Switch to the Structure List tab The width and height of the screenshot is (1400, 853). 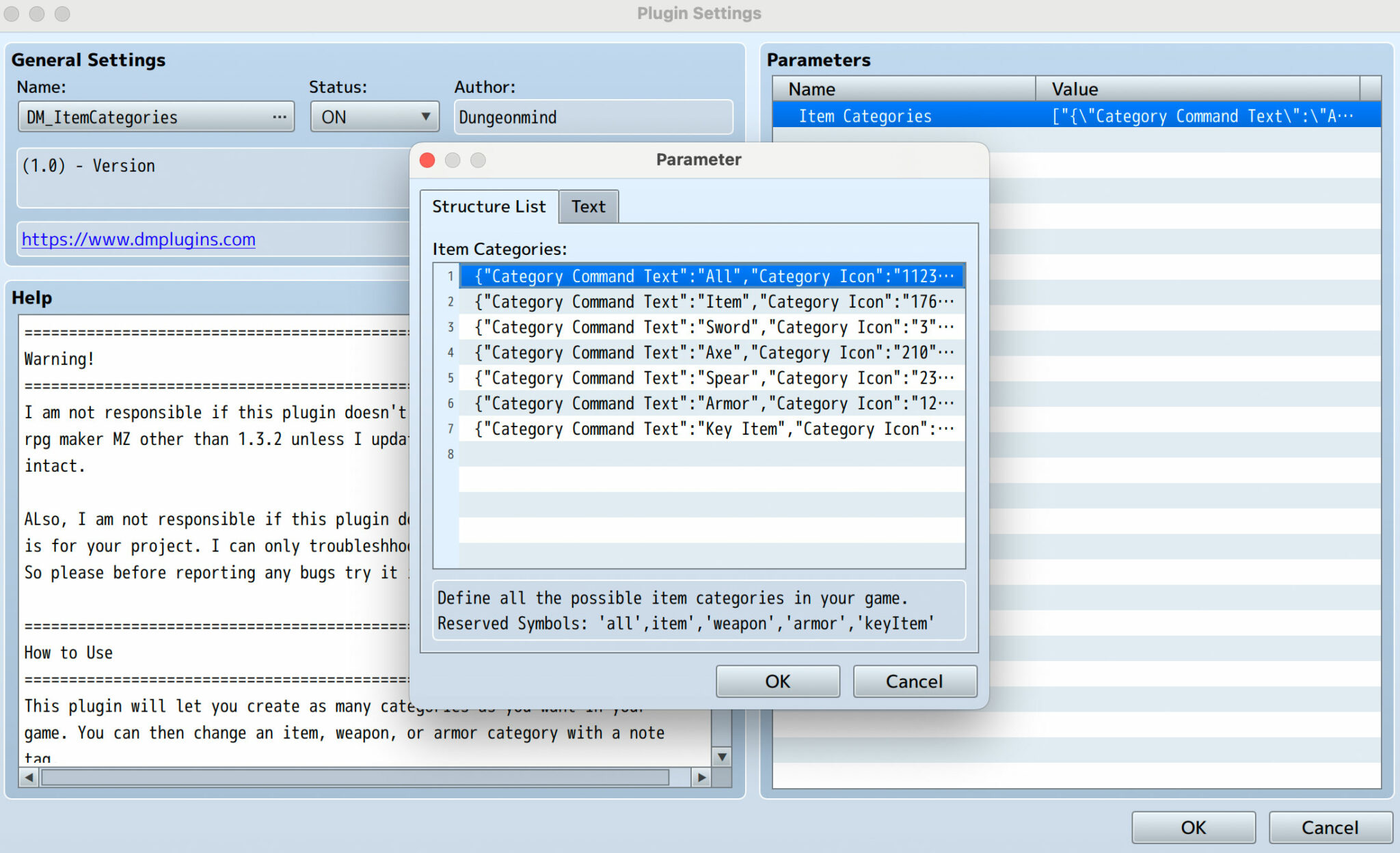point(489,206)
